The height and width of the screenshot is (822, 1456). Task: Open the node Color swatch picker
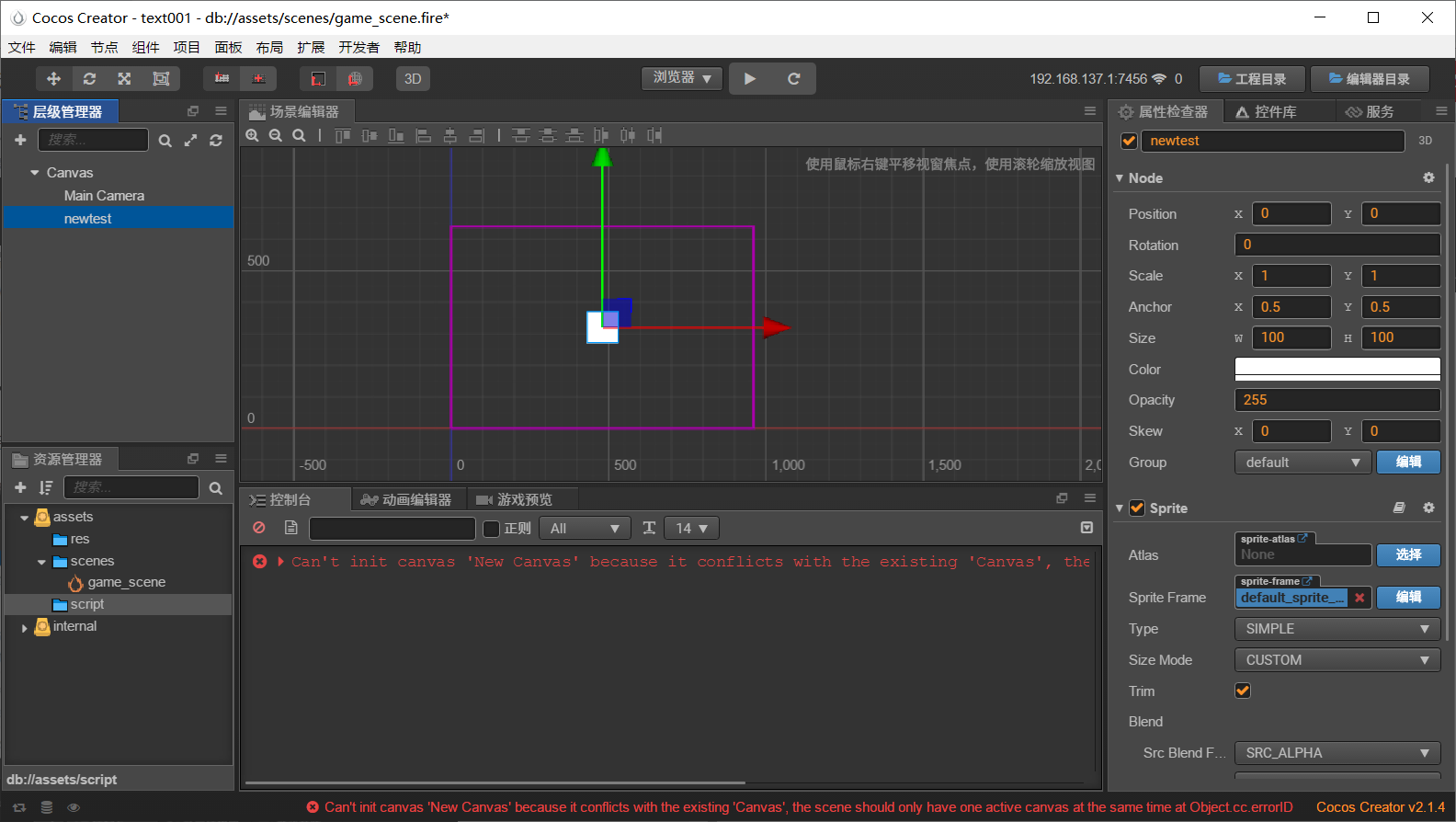click(x=1337, y=369)
